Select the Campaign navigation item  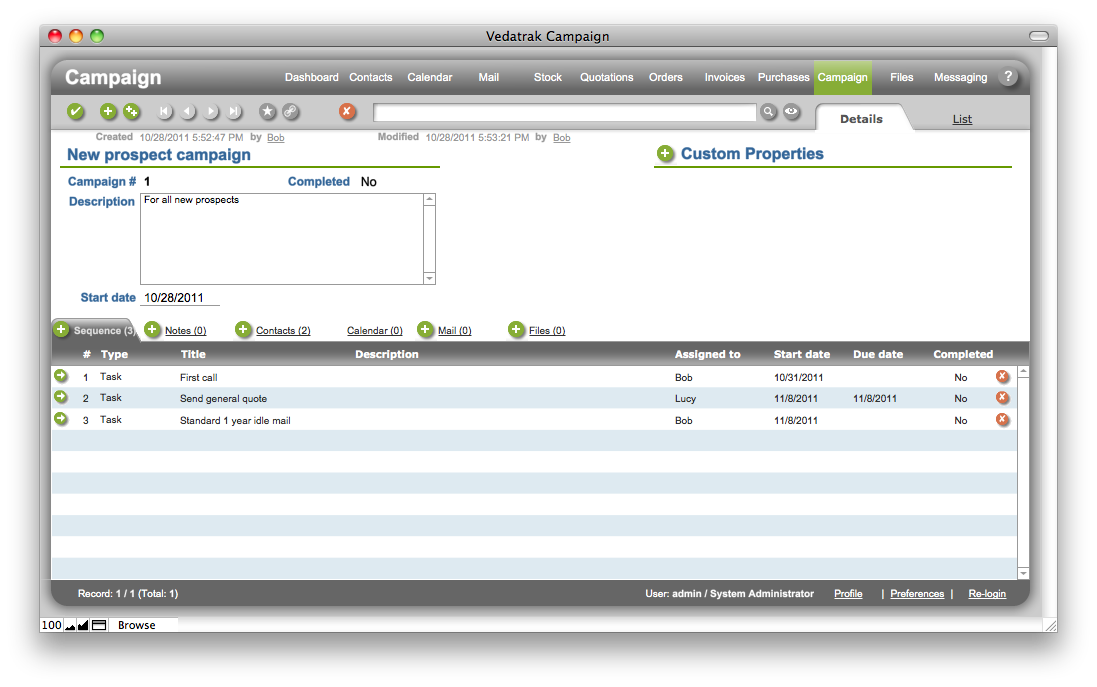[842, 77]
